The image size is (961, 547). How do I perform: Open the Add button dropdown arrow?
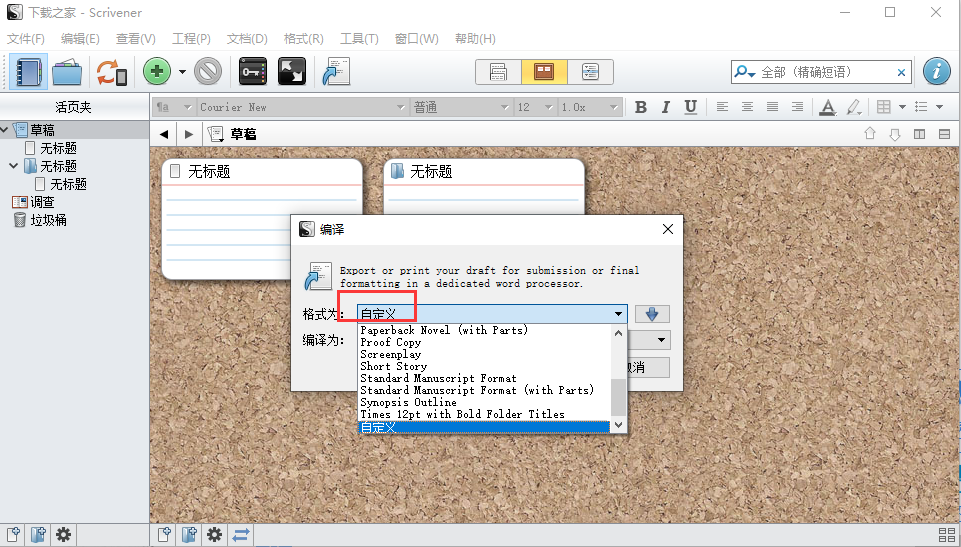(x=182, y=72)
